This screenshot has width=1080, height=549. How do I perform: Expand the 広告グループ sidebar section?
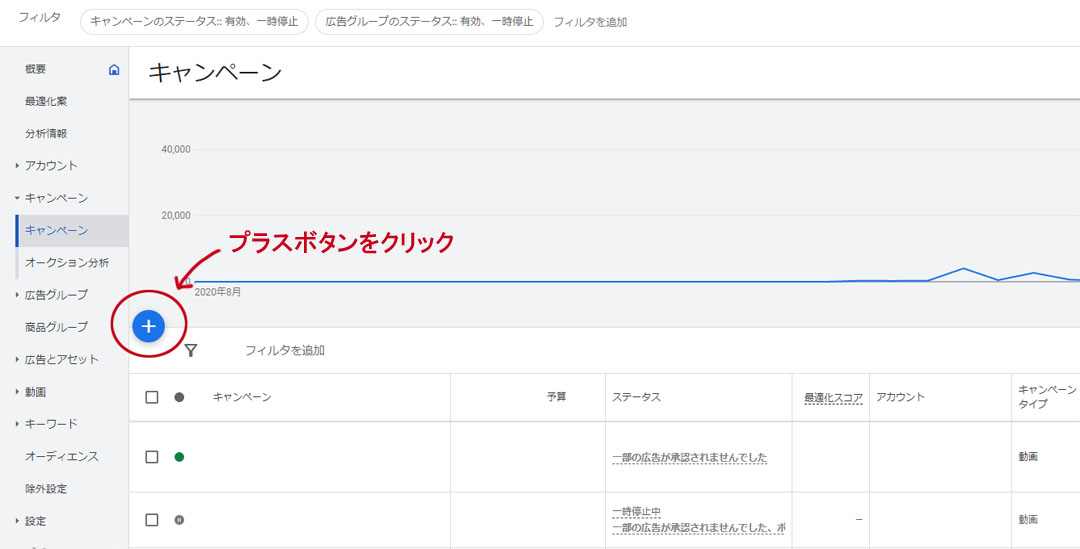(55, 294)
